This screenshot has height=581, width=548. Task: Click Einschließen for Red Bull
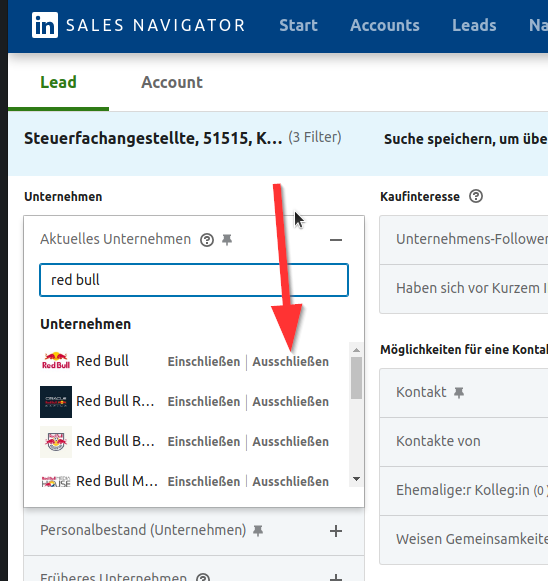click(x=204, y=362)
